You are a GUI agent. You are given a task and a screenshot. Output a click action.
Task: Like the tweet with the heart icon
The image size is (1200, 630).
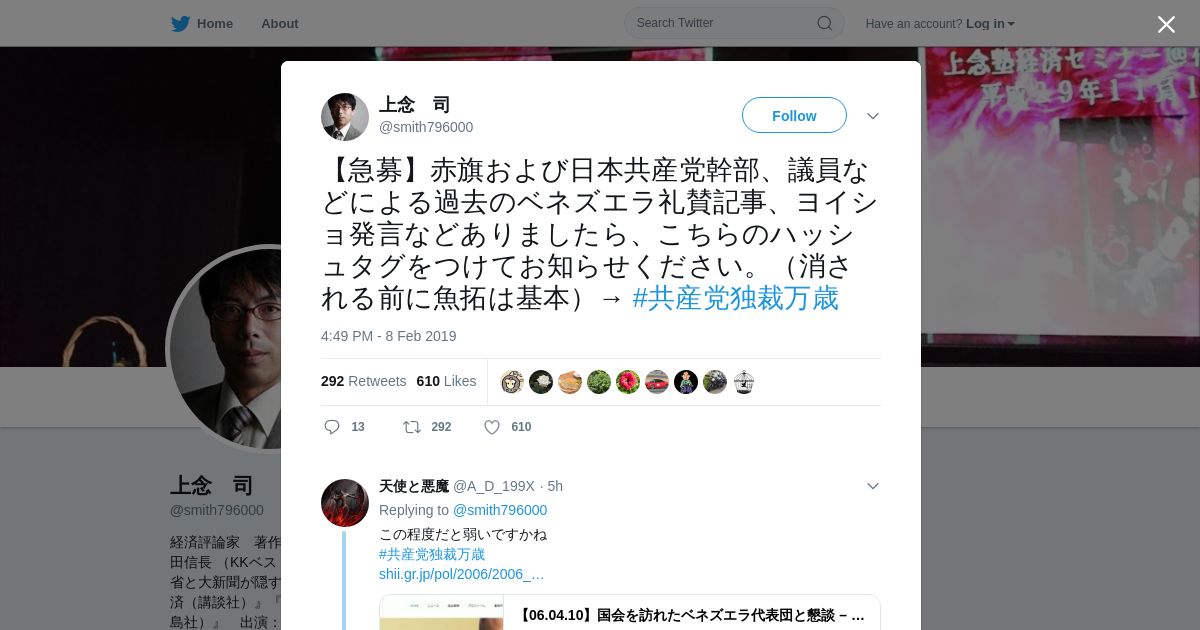pyautogui.click(x=492, y=427)
